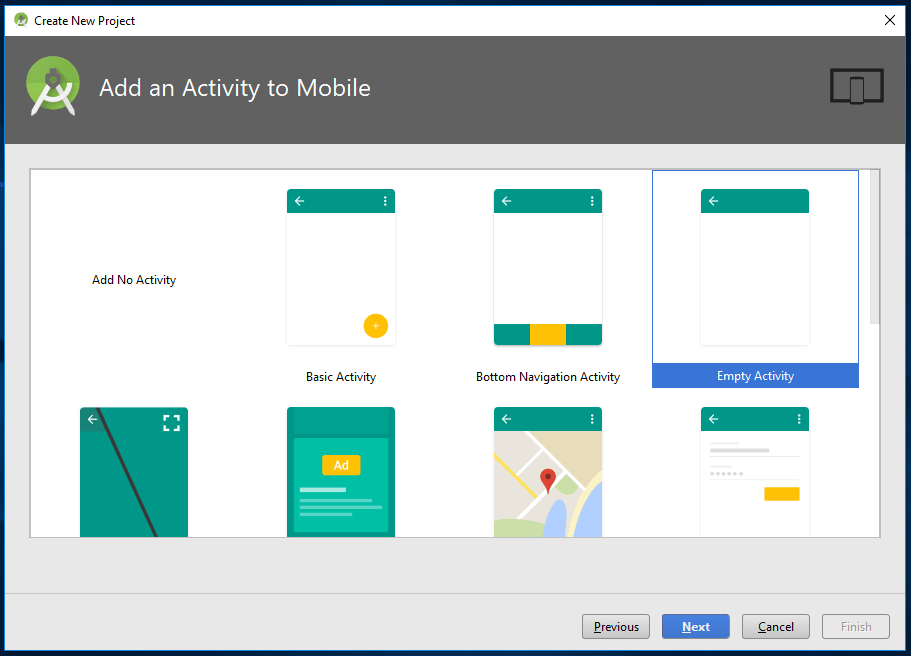Click the yellow floating action button icon
The image size is (911, 656).
pyautogui.click(x=375, y=326)
